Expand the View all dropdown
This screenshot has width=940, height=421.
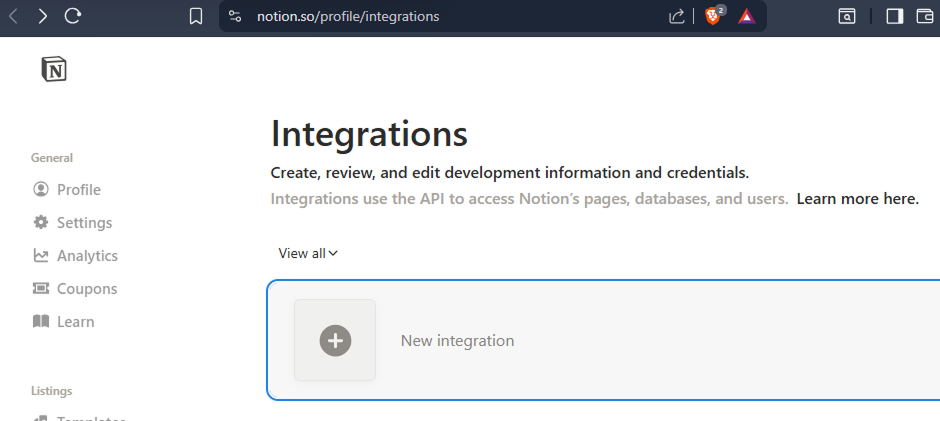pos(308,253)
